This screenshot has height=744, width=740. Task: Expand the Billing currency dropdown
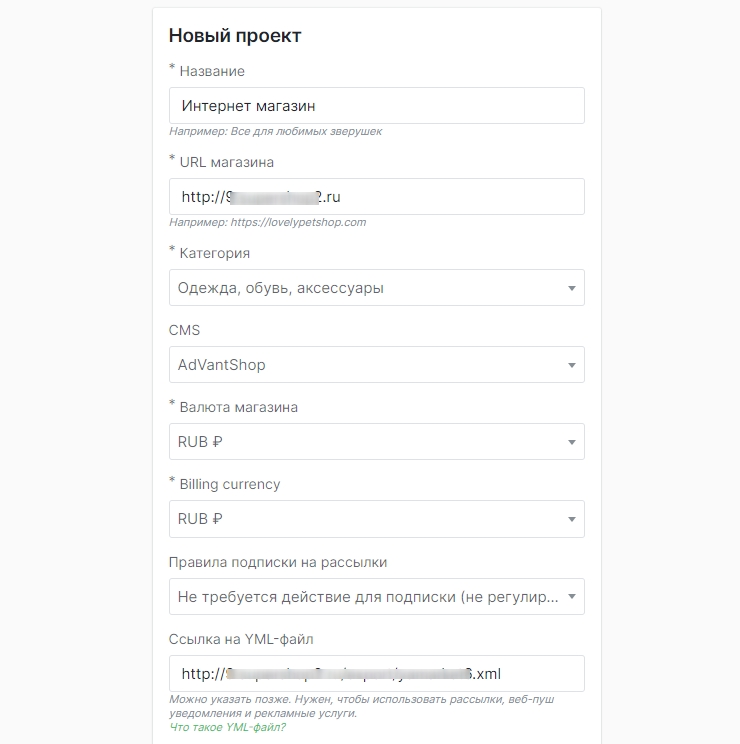tap(376, 519)
